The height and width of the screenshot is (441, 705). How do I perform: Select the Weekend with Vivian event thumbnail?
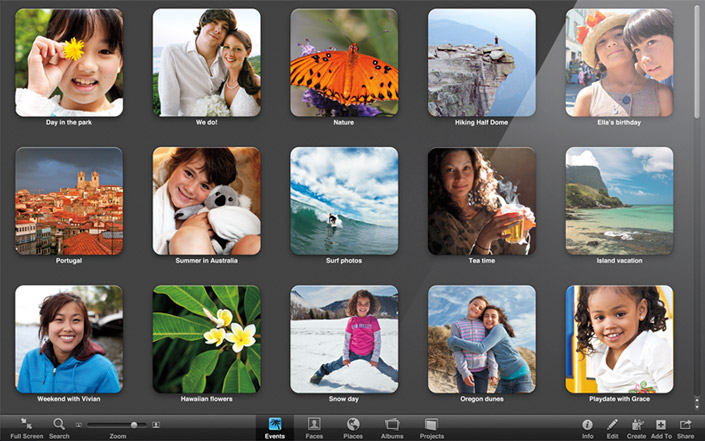pos(69,339)
